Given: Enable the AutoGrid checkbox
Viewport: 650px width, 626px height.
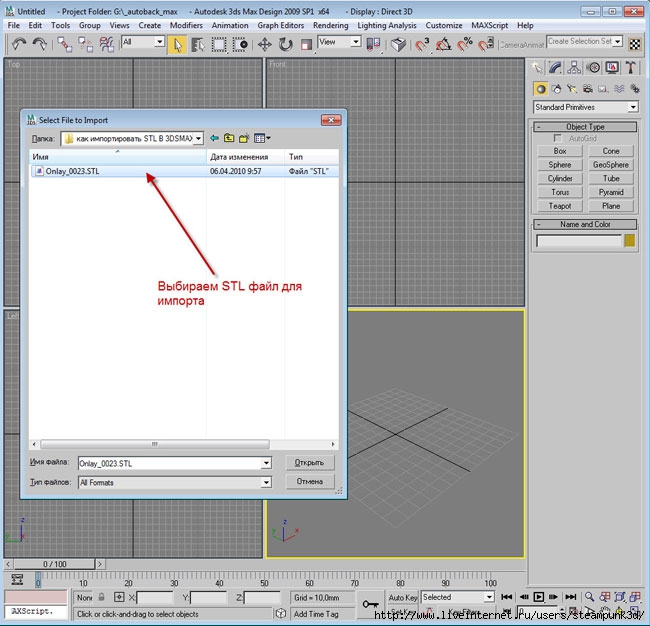Looking at the screenshot, I should click(558, 138).
